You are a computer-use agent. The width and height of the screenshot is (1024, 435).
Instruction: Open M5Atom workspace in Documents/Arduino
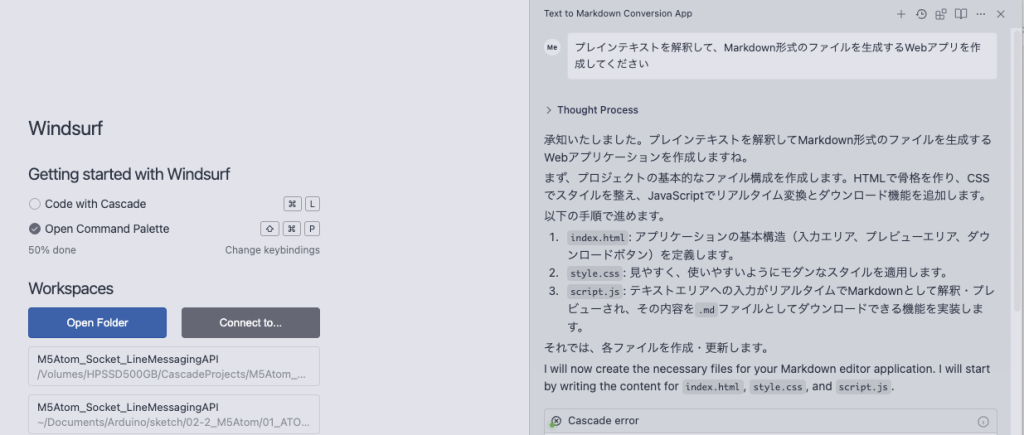coord(174,414)
